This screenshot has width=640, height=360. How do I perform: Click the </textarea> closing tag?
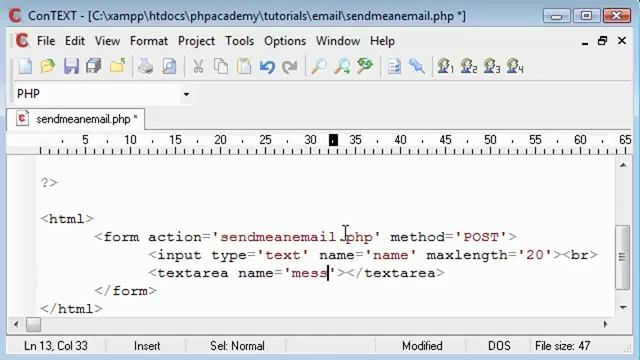coord(395,273)
